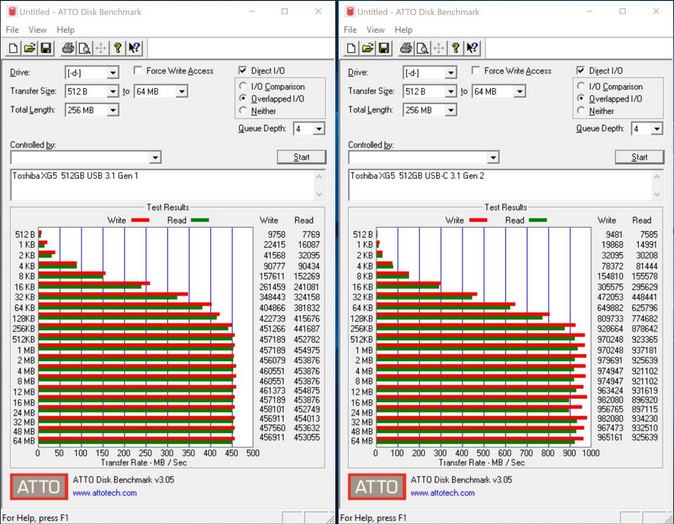Screen dimensions: 674x524
Task: Click Print Preview icon in left window toolbar
Action: point(84,48)
